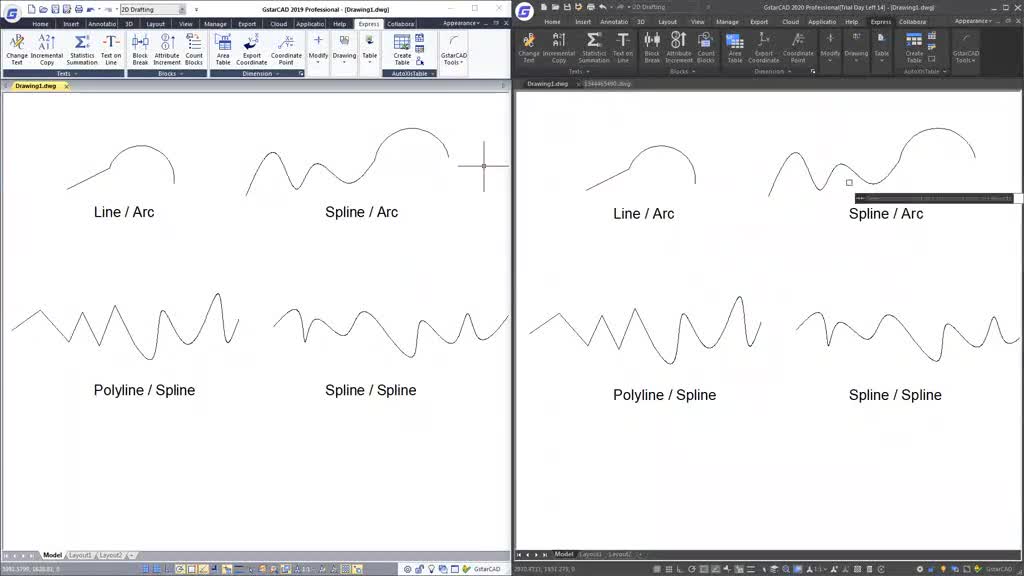This screenshot has height=576, width=1024.
Task: Run Statistics Summation in GstarCAD 2020 window
Action: [594, 48]
